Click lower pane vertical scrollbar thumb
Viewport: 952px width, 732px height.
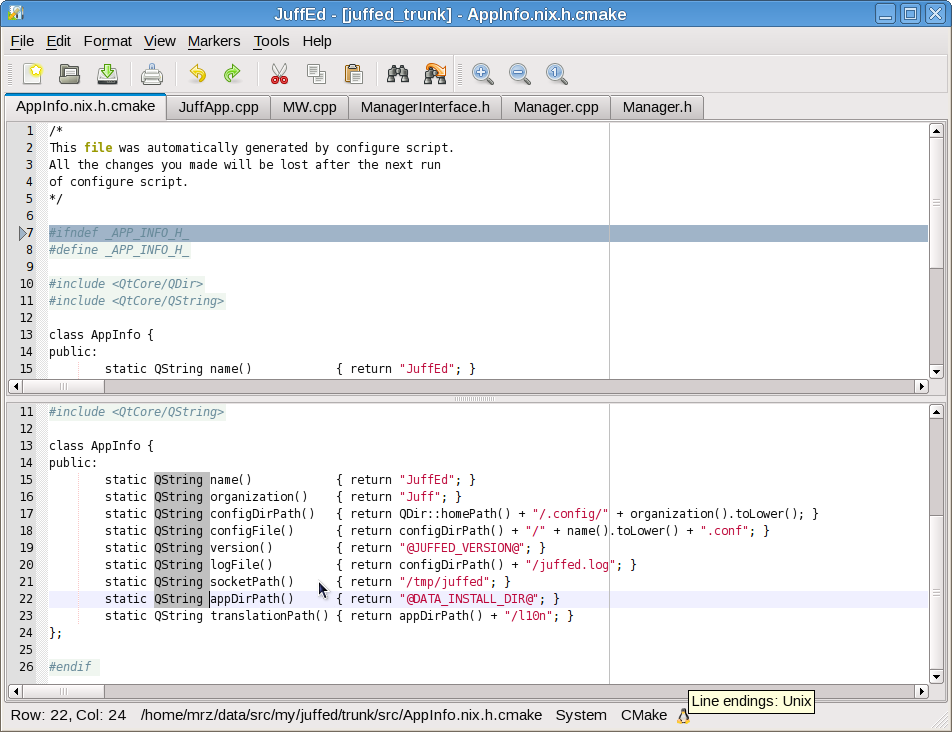936,592
